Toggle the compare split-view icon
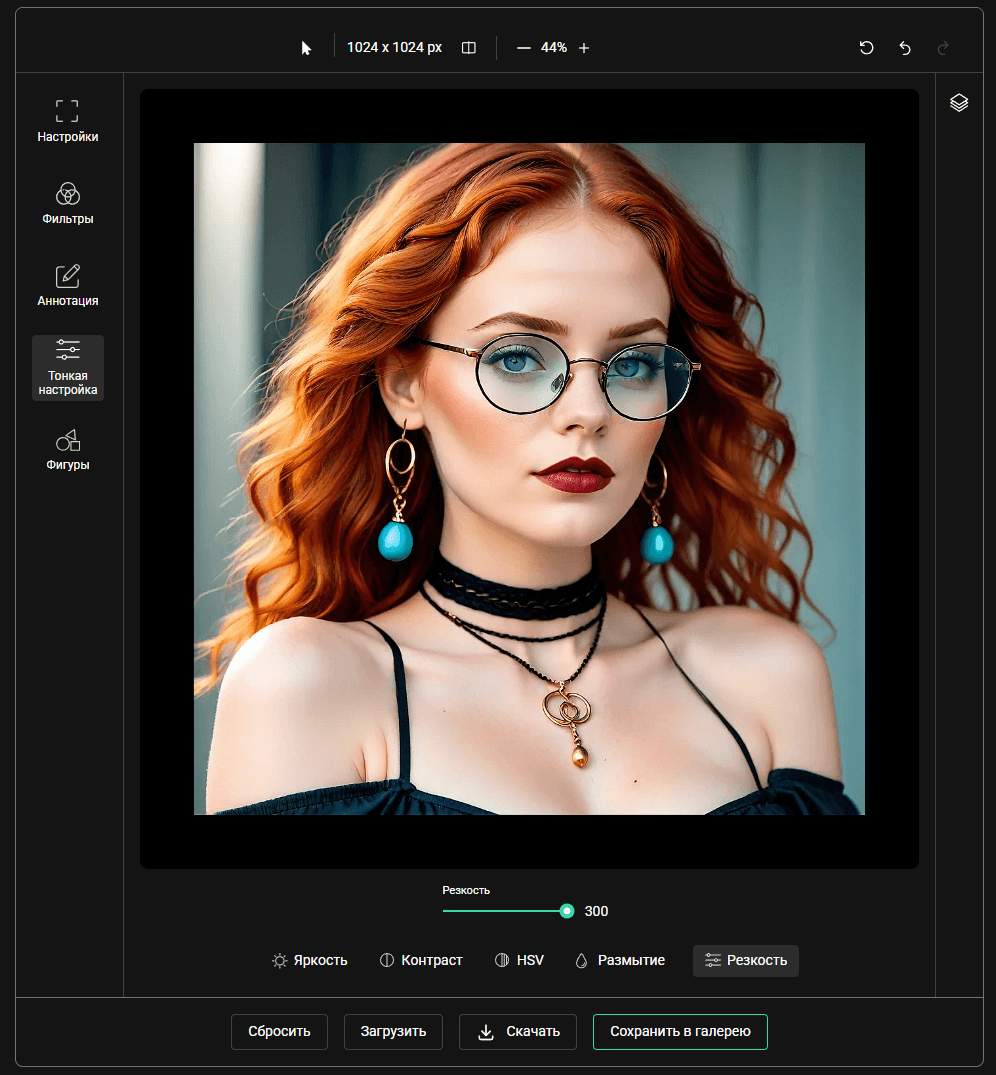996x1075 pixels. point(469,48)
